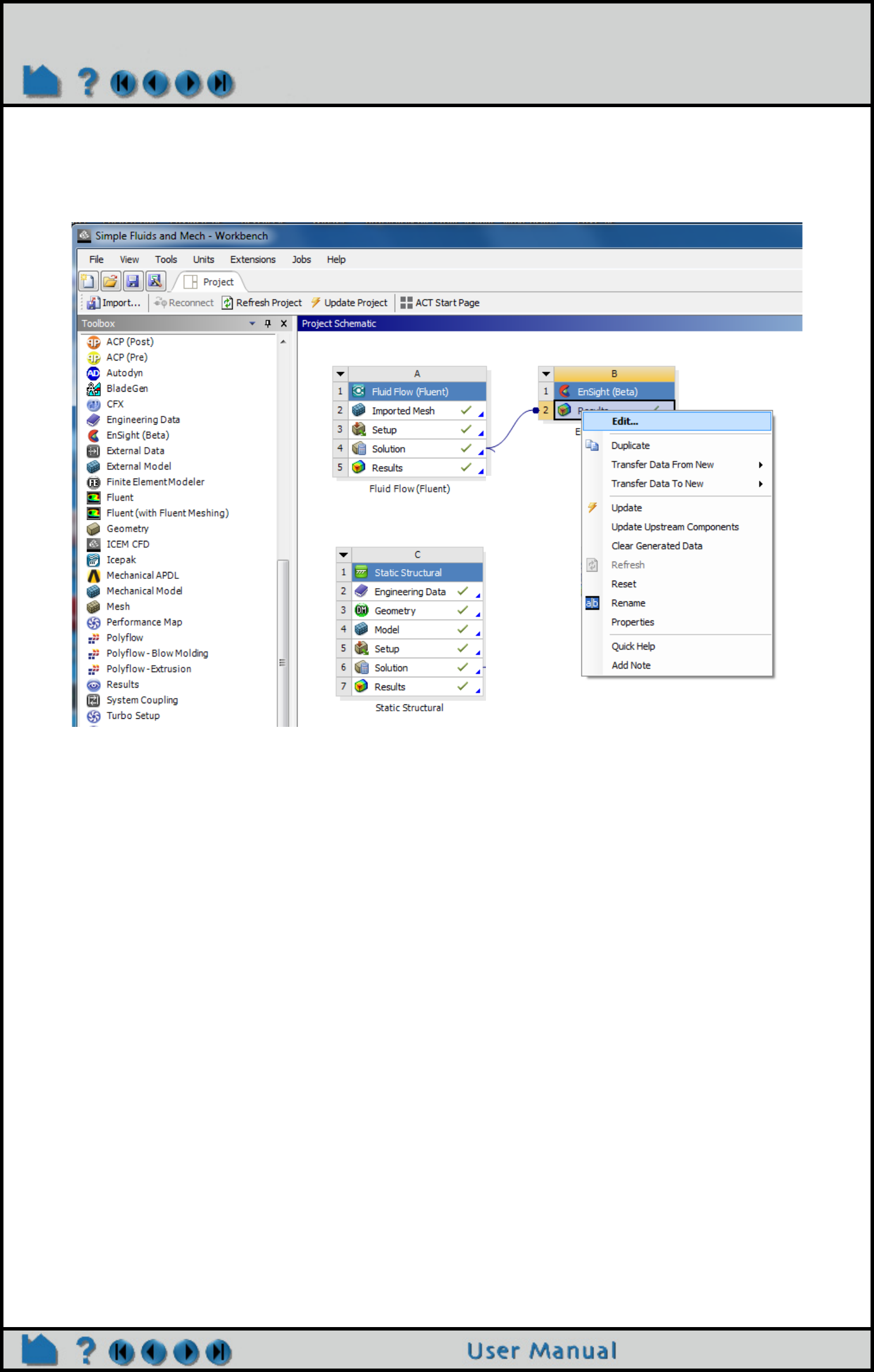Go to next page using the footer arrow
The height and width of the screenshot is (1372, 874).
186,1352
